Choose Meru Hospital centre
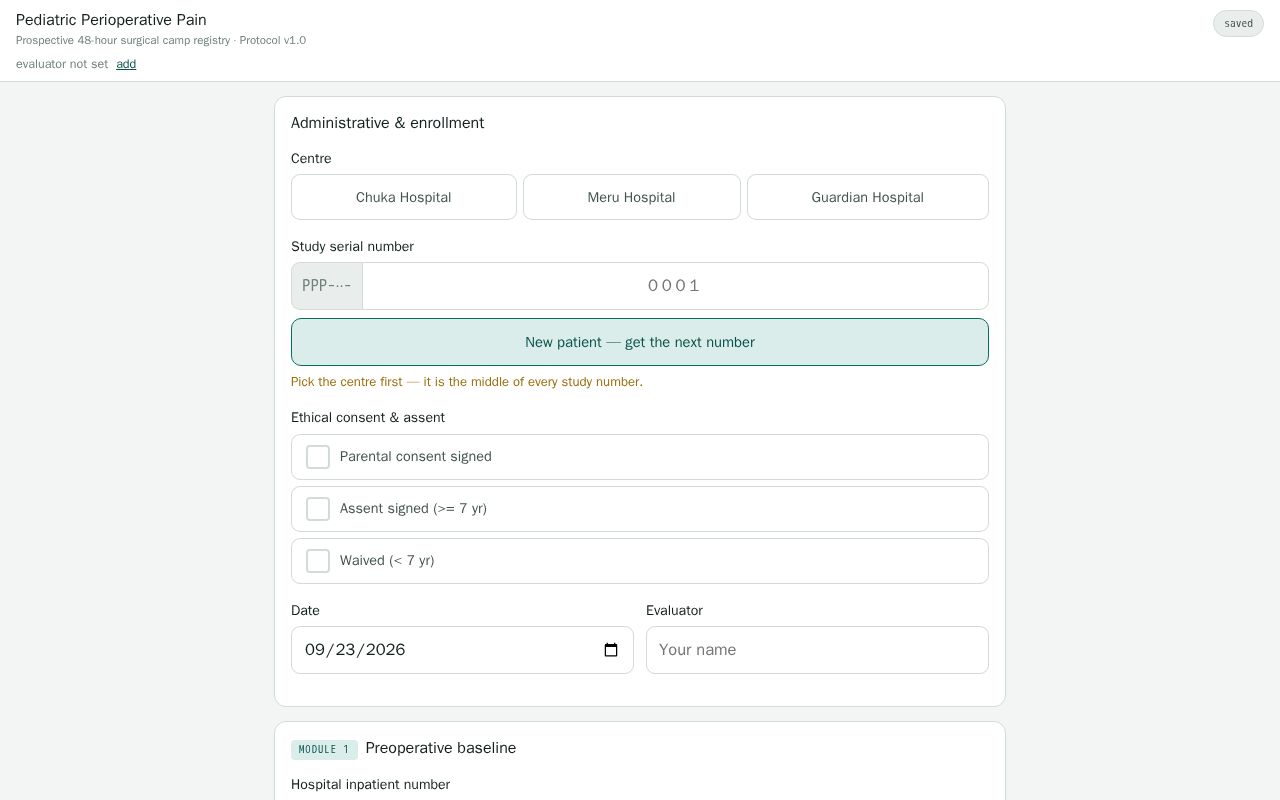 point(632,197)
